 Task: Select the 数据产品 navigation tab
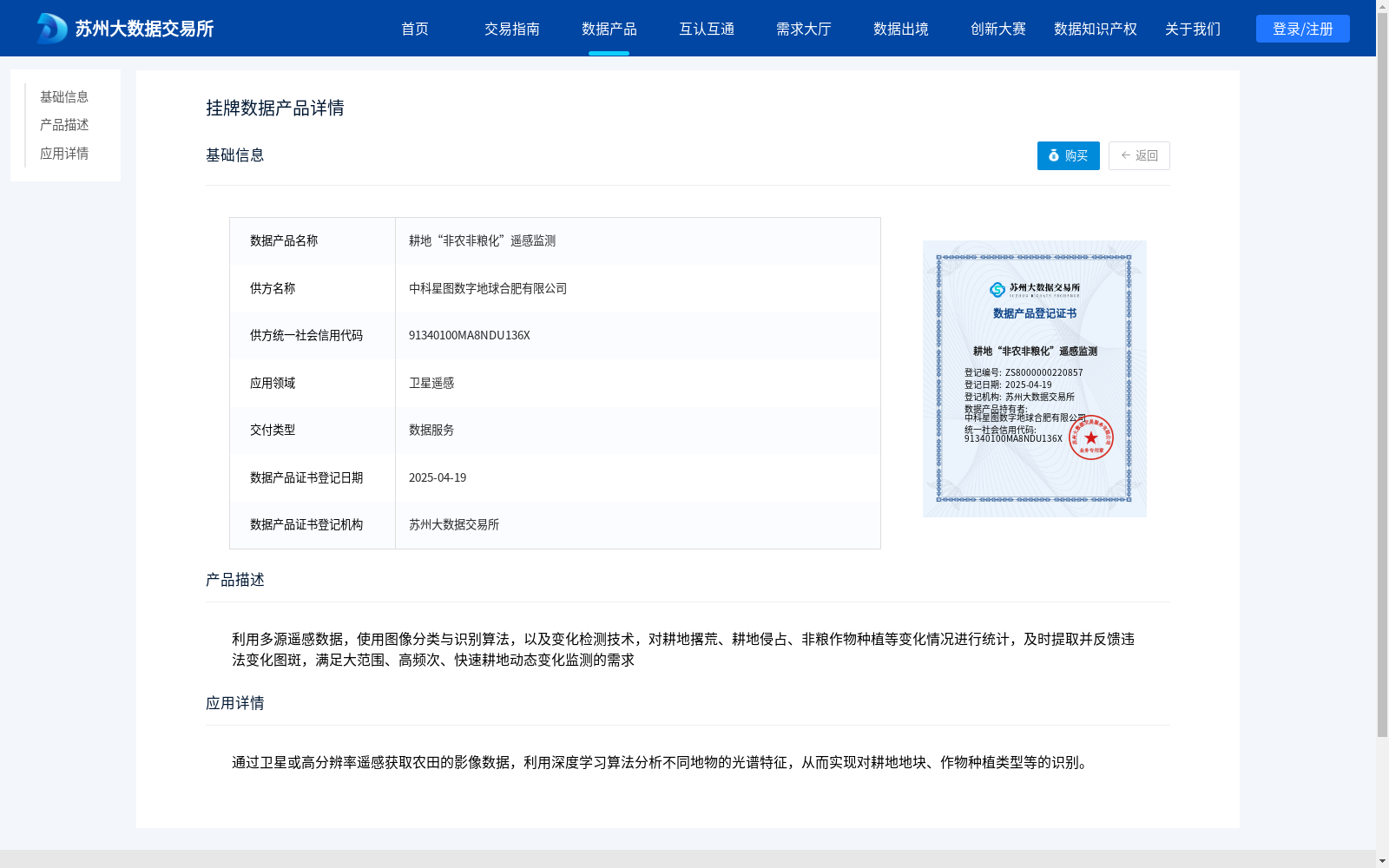click(609, 29)
